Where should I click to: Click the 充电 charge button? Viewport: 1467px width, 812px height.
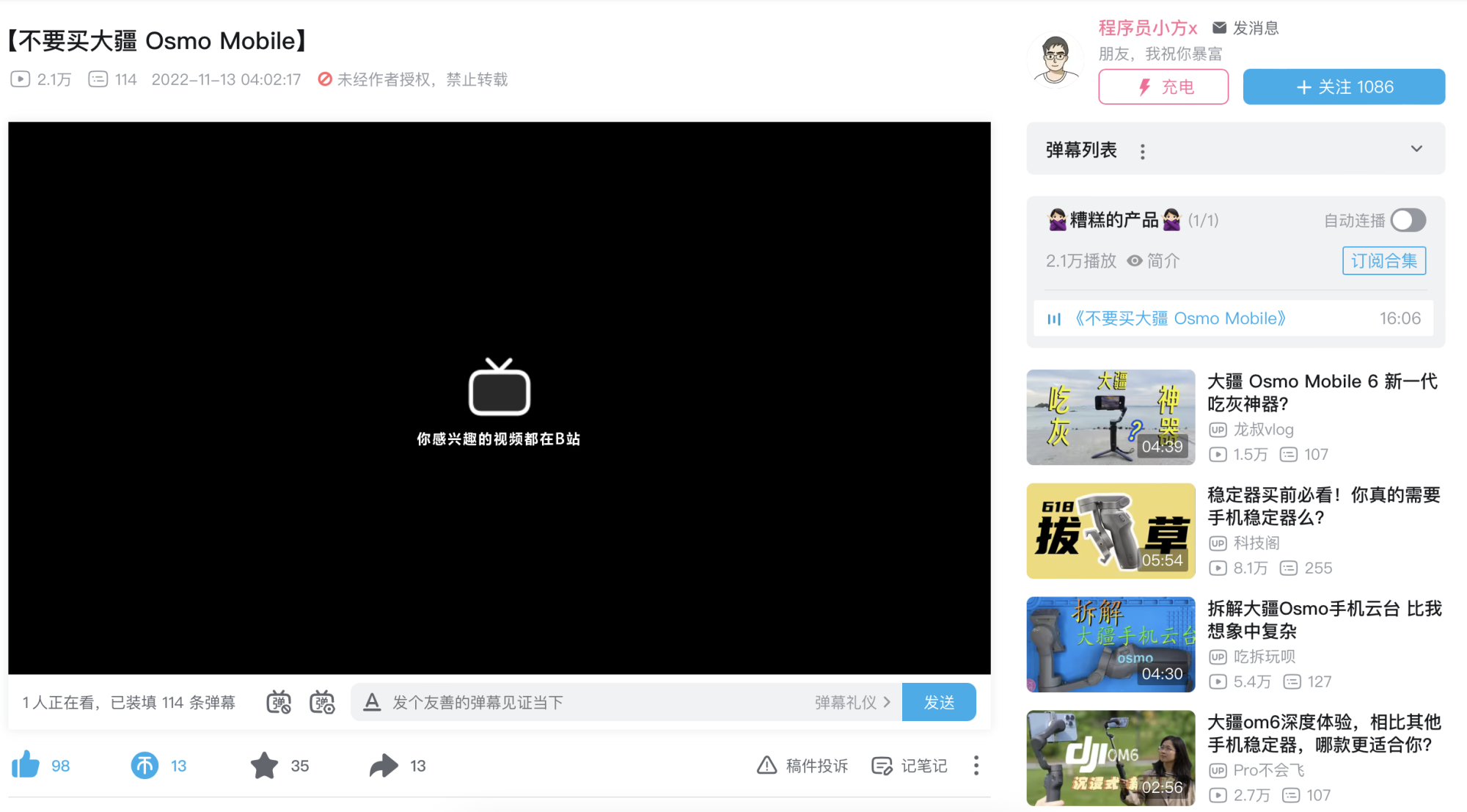[1163, 86]
